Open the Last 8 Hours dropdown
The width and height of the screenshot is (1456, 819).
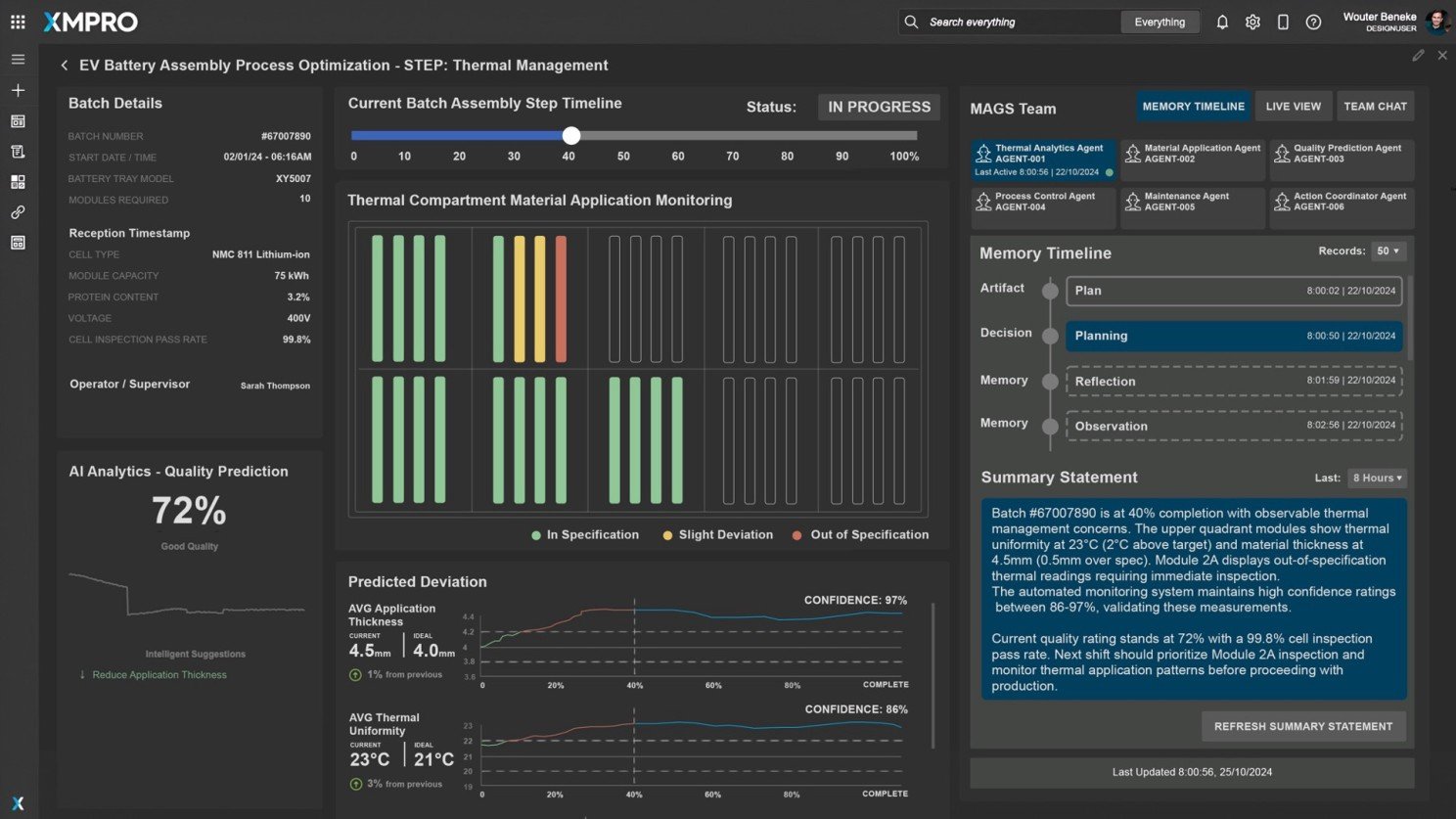click(1377, 478)
